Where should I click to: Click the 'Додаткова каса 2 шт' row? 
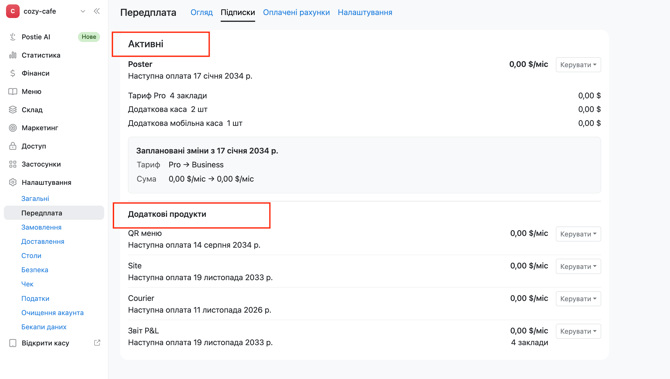click(x=364, y=109)
